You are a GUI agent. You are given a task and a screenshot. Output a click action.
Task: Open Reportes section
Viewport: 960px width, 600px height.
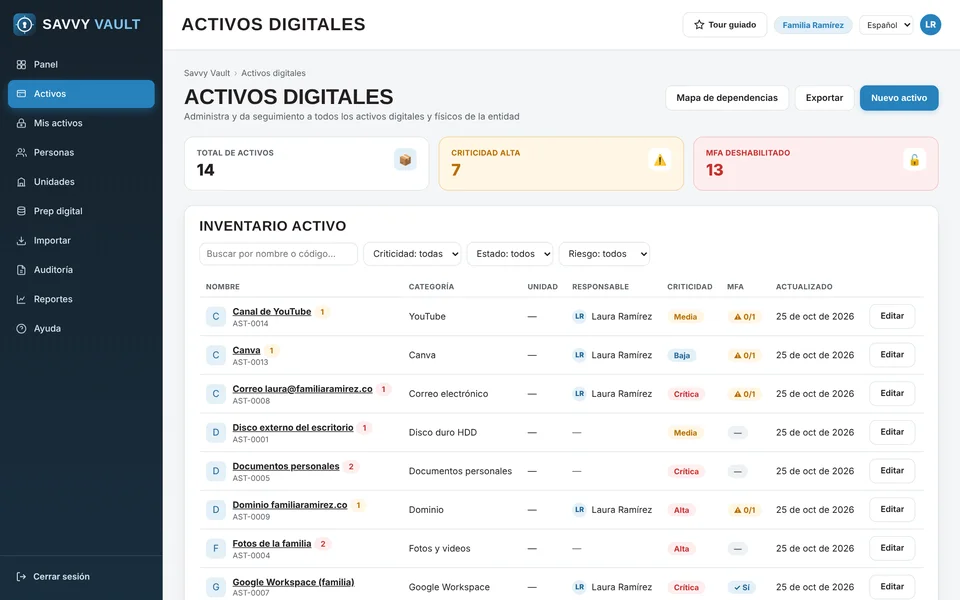coord(81,299)
